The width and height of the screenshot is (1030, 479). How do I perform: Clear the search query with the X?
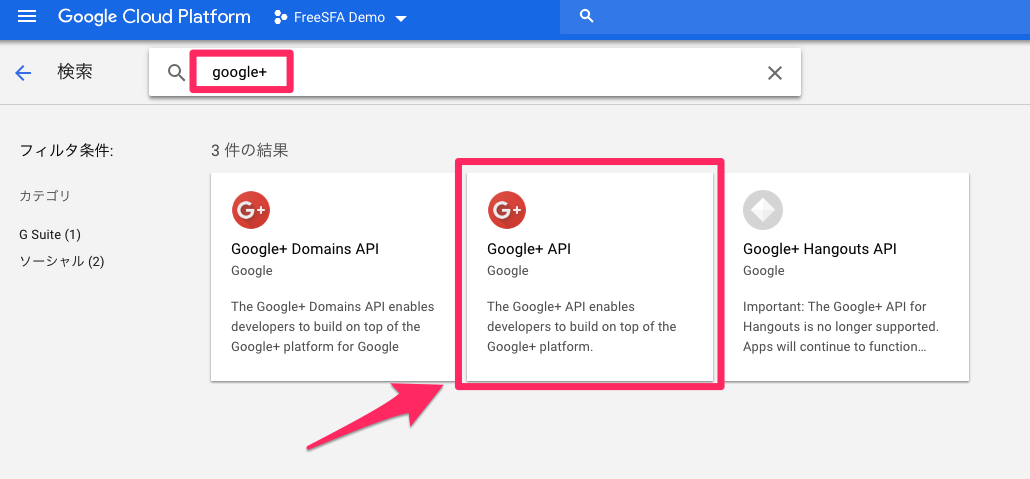(774, 73)
